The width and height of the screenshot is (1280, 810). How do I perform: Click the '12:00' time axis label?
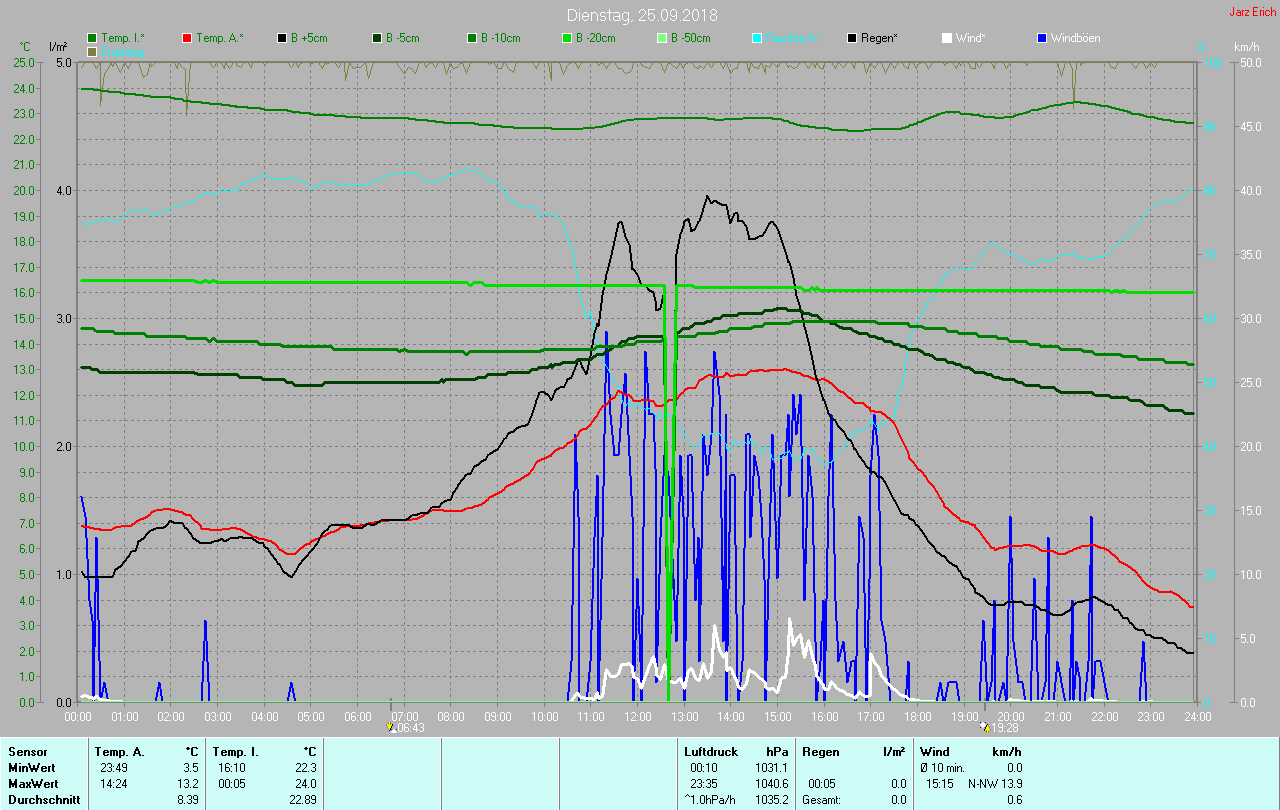coord(637,716)
